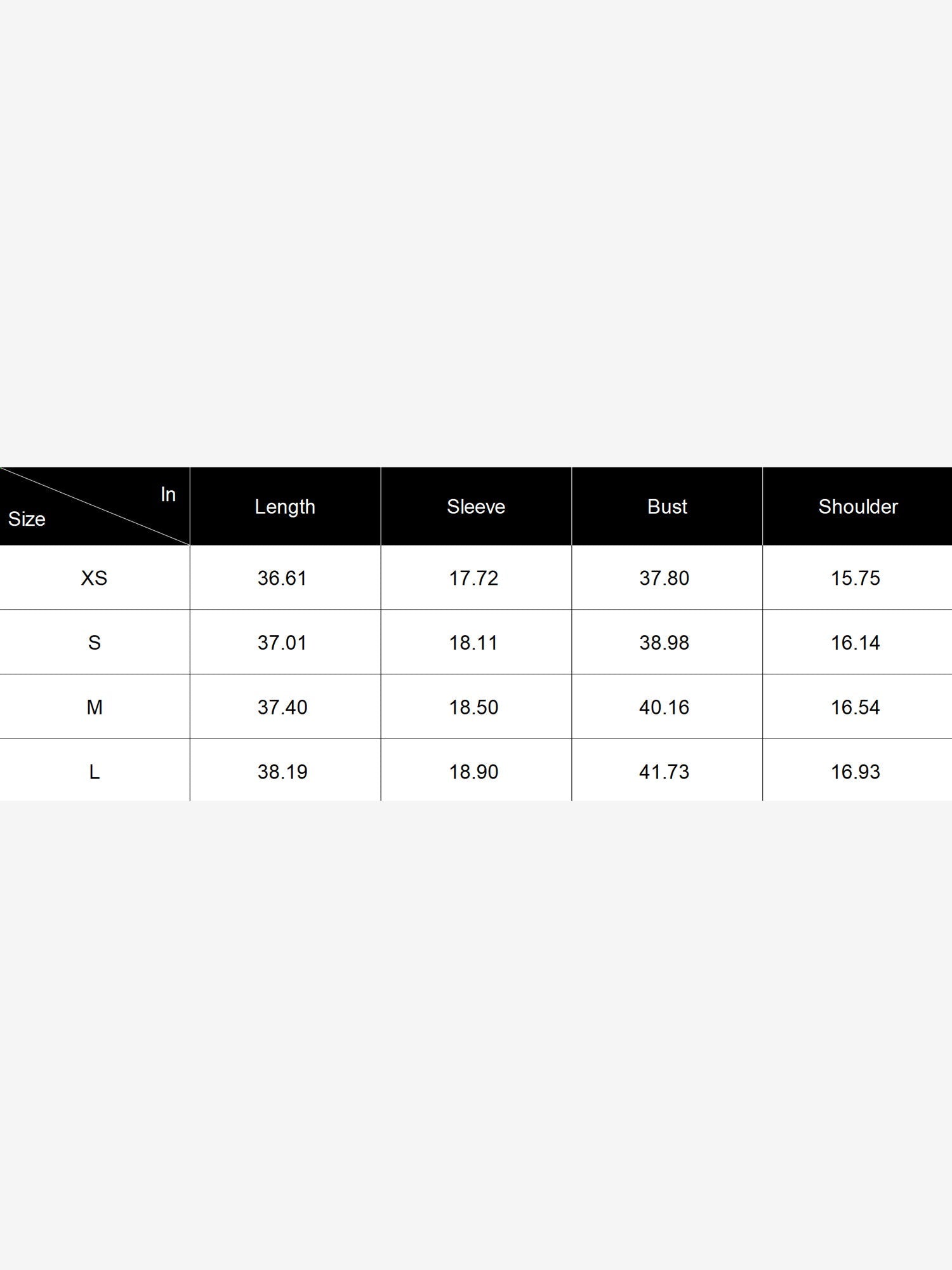
Task: Click the L bust value 41.73
Action: coord(664,772)
